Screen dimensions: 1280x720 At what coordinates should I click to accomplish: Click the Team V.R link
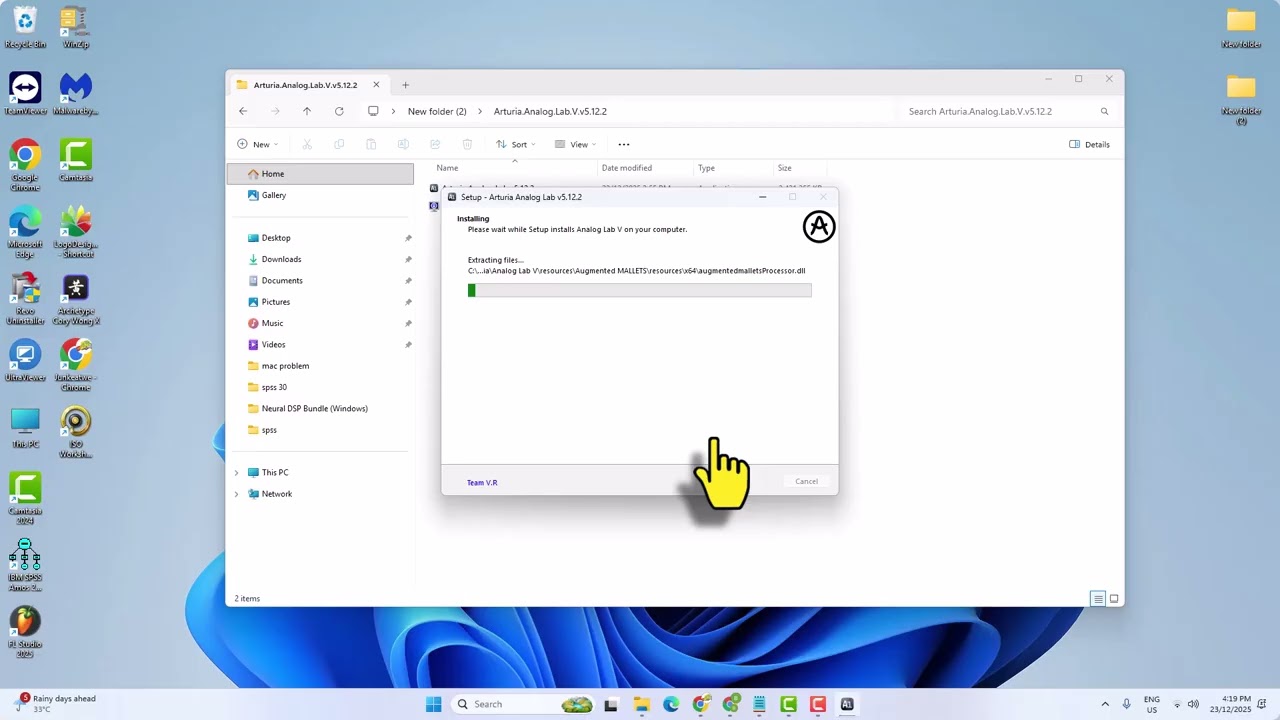482,483
